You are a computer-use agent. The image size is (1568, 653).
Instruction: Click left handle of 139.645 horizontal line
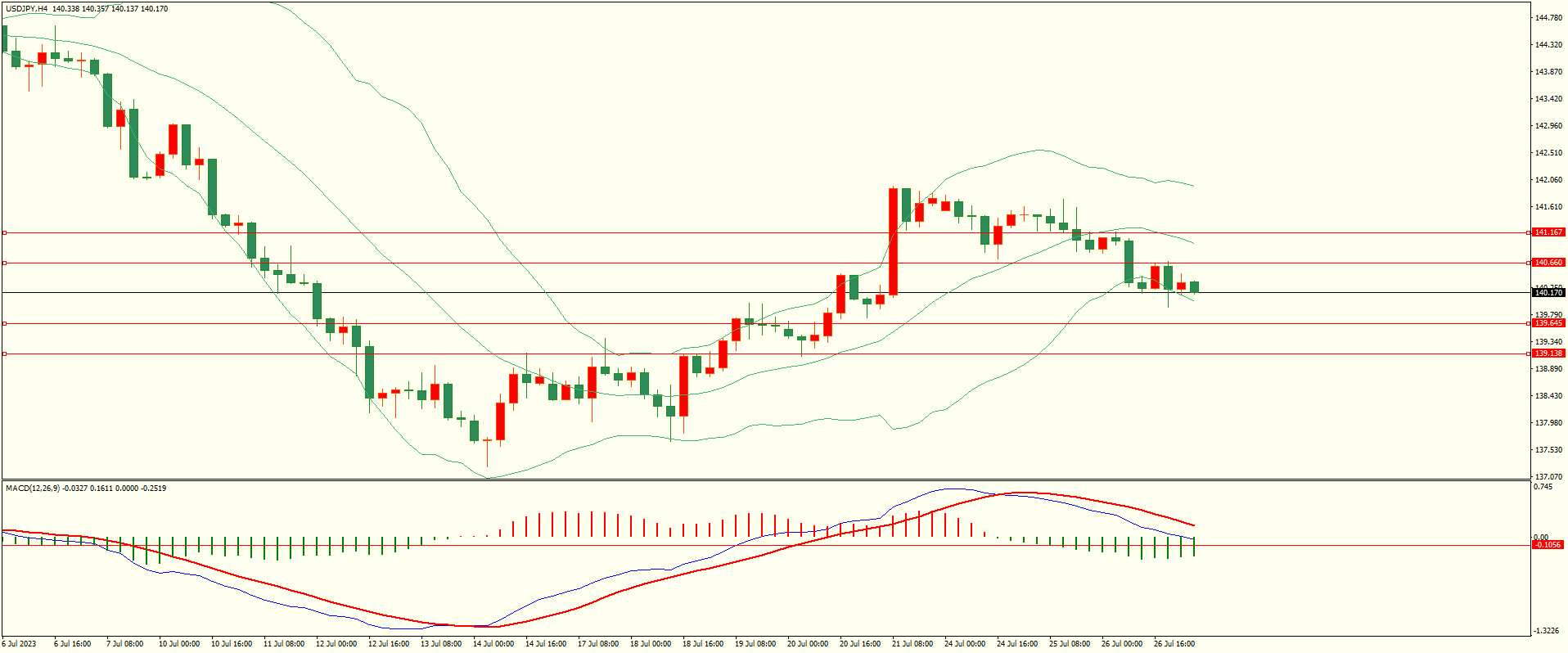point(4,324)
